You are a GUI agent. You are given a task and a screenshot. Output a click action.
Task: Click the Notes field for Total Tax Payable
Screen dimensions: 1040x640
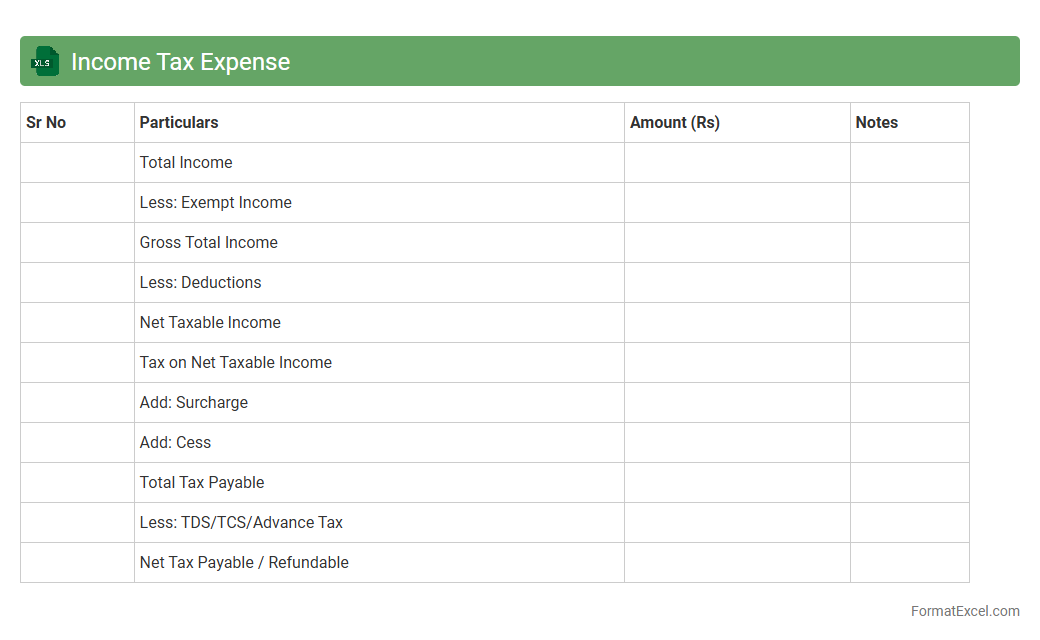(x=909, y=483)
